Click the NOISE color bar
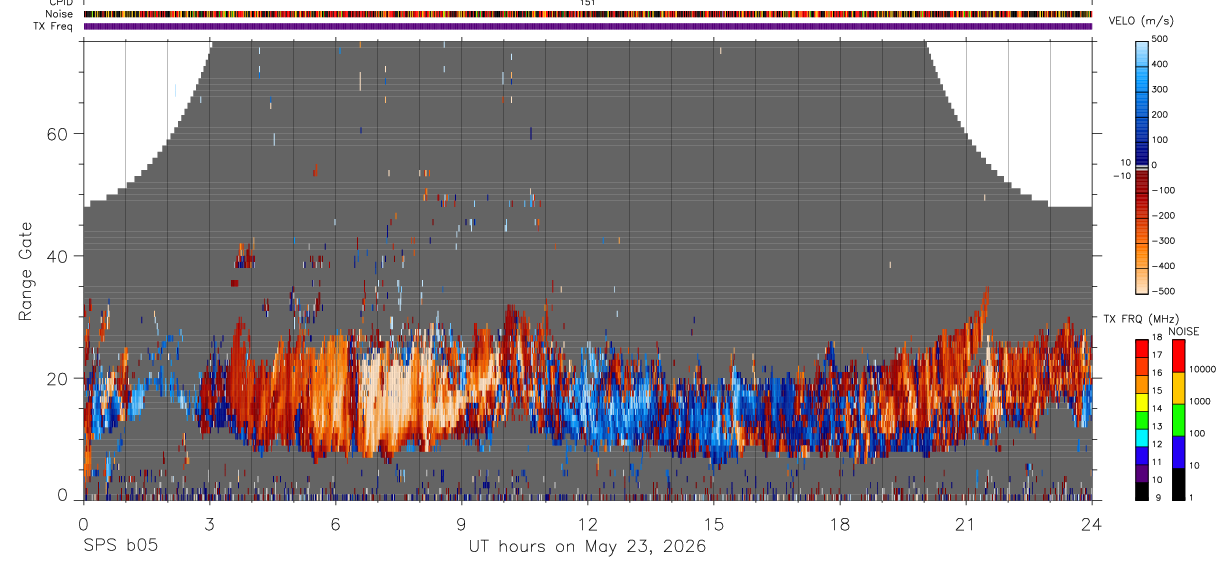 1178,420
